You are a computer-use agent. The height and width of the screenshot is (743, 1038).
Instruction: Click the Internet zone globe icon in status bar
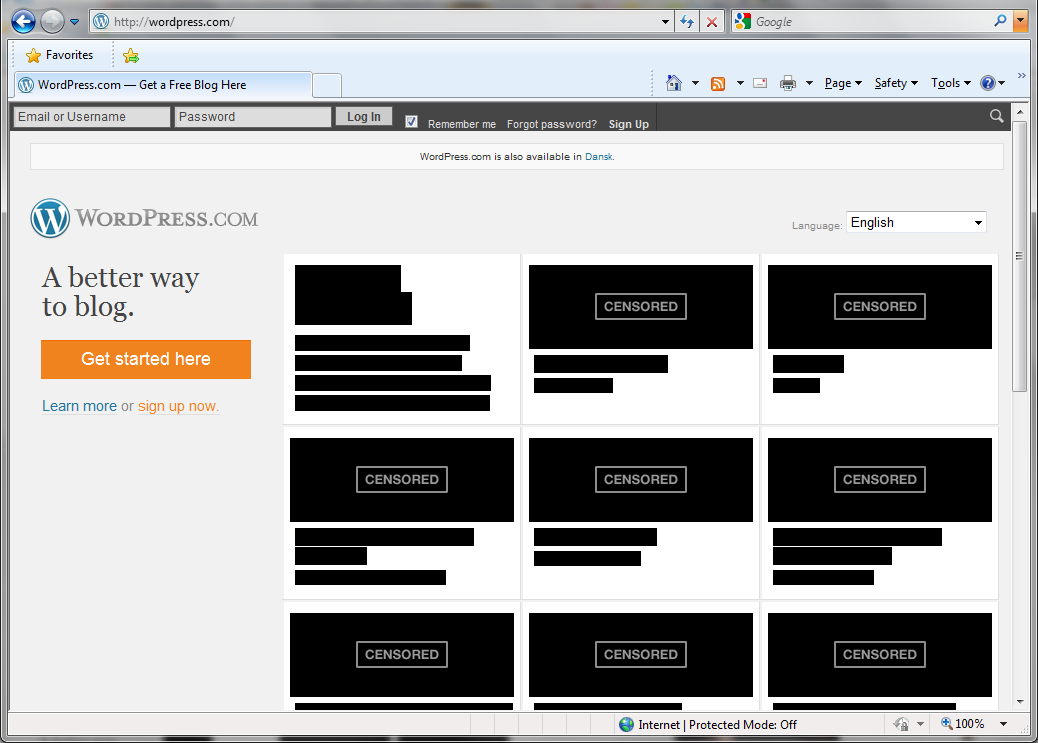[x=626, y=724]
